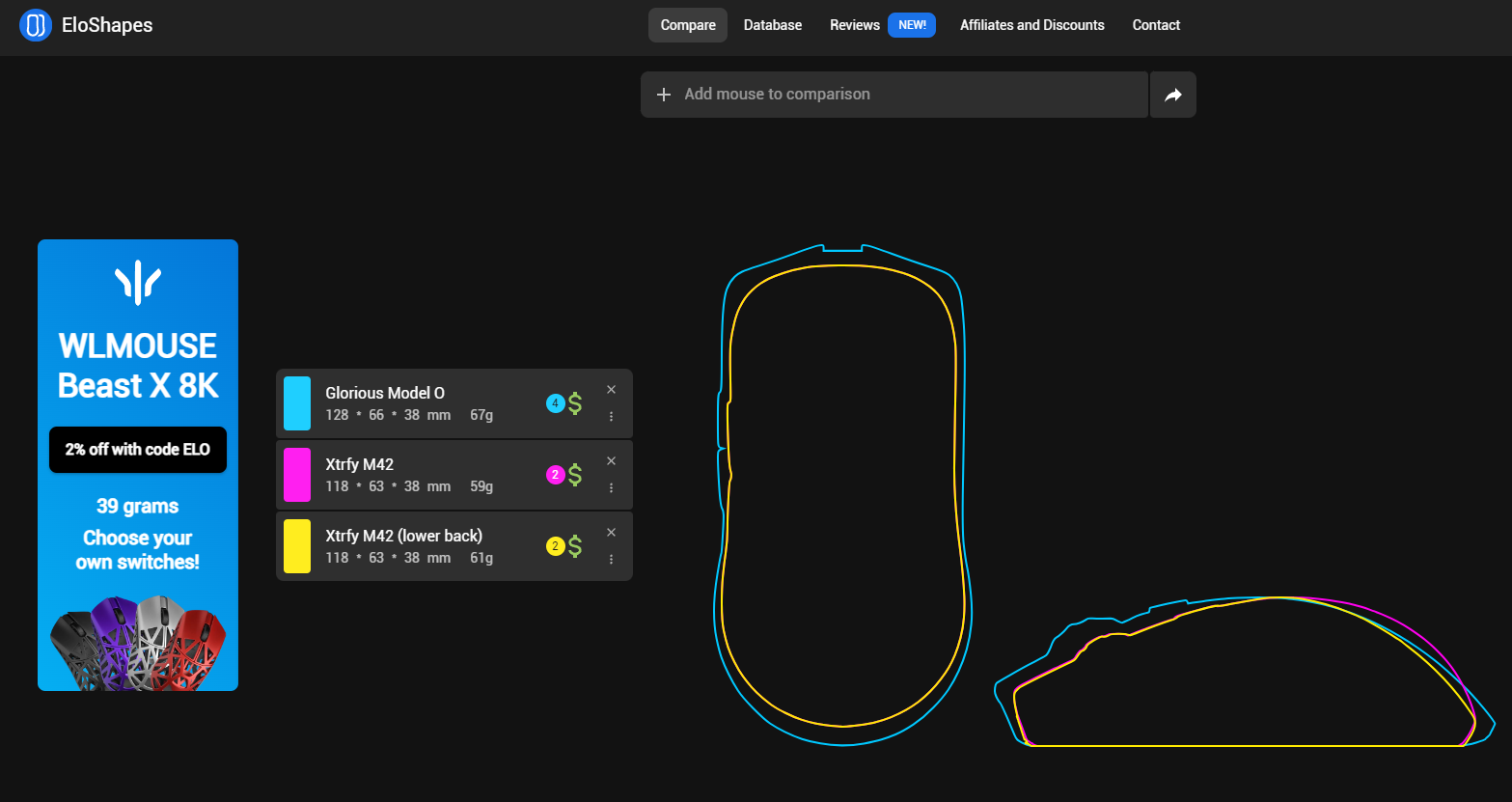Select the Xtrfy M42 name text
The image size is (1512, 802).
(x=359, y=464)
